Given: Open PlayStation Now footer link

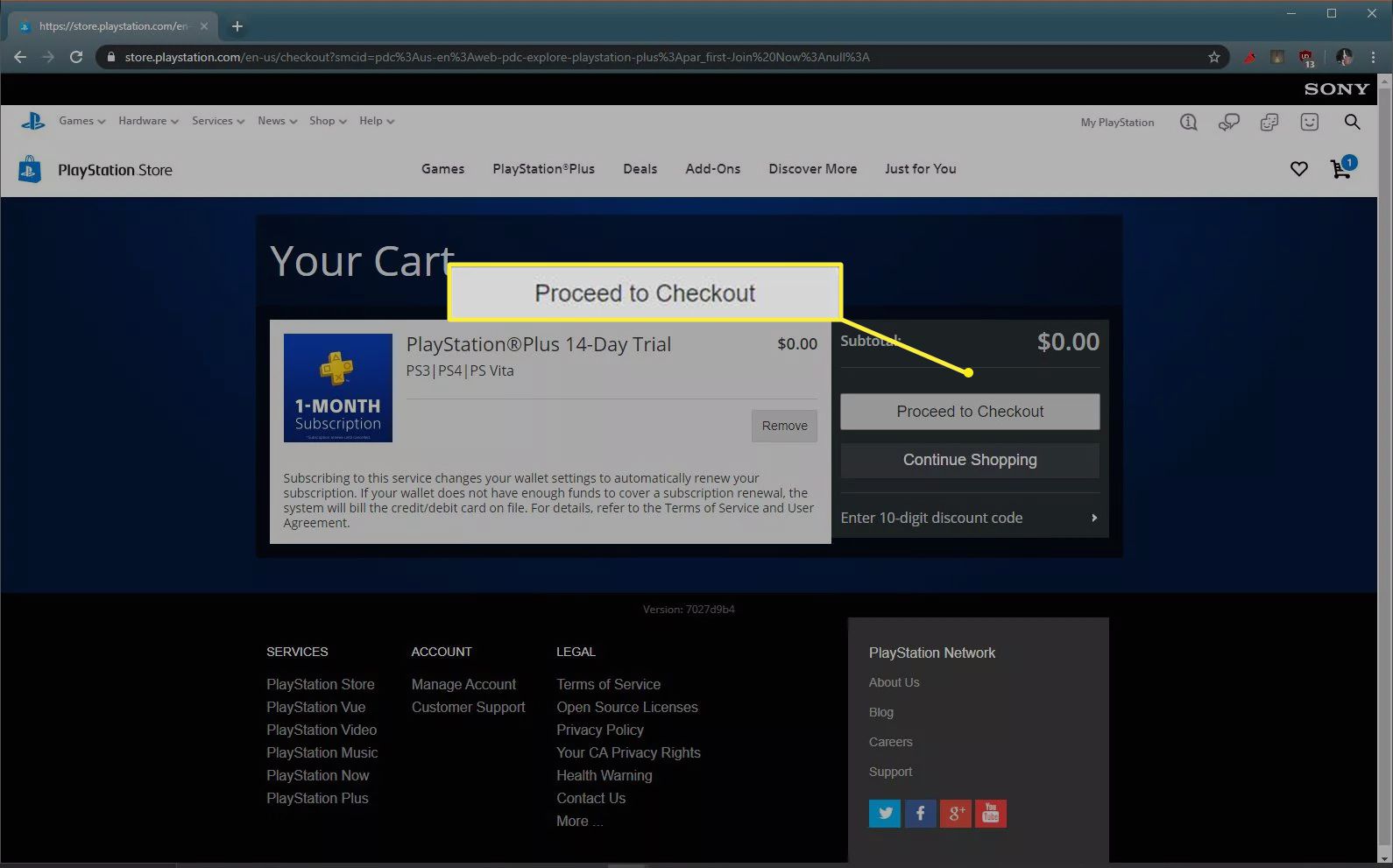Looking at the screenshot, I should click(317, 775).
